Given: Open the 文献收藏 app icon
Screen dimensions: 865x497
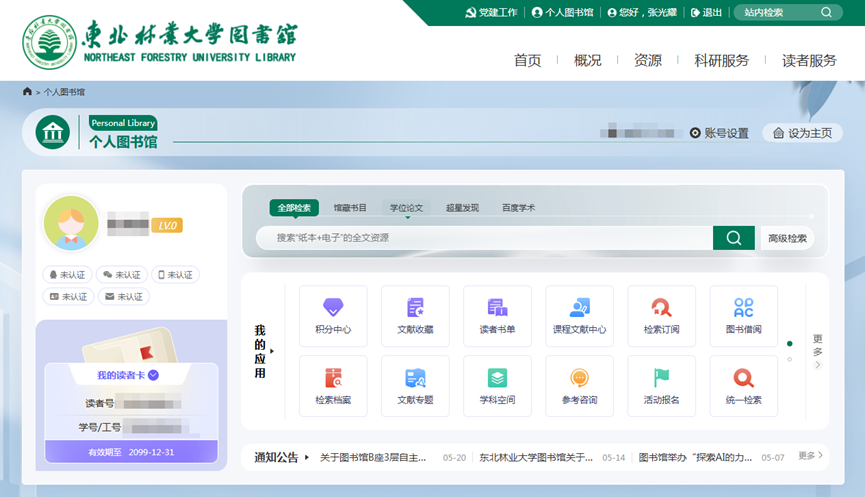Looking at the screenshot, I should click(415, 315).
